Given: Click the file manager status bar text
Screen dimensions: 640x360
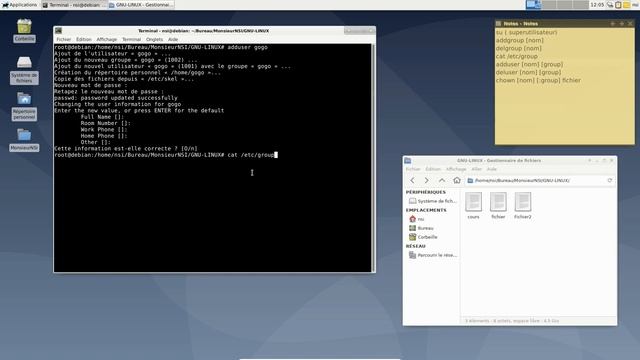Looking at the screenshot, I should [x=512, y=321].
